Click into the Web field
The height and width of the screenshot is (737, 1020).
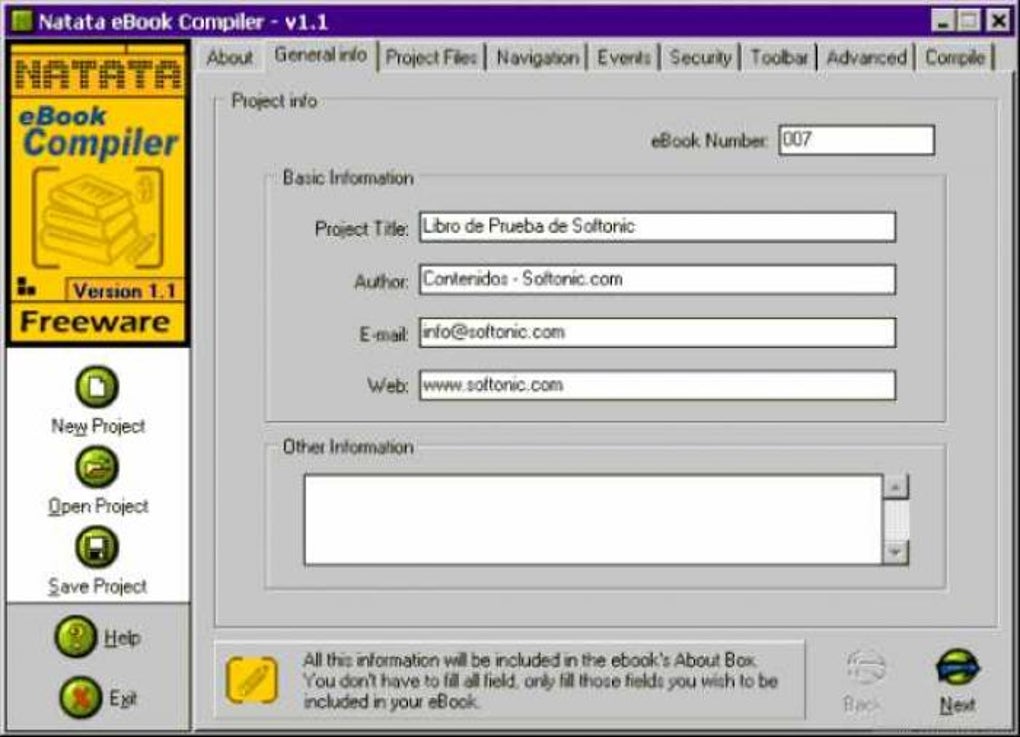point(657,385)
